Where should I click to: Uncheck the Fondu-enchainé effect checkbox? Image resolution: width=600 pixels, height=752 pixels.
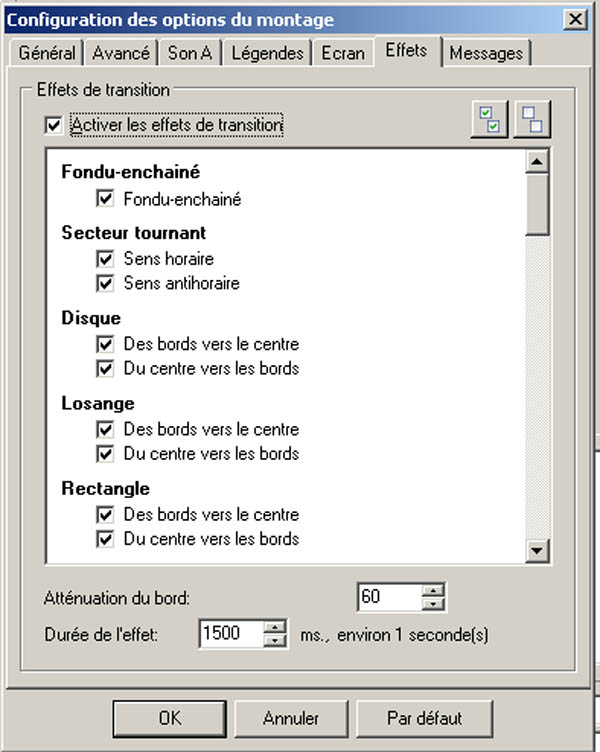pyautogui.click(x=105, y=199)
